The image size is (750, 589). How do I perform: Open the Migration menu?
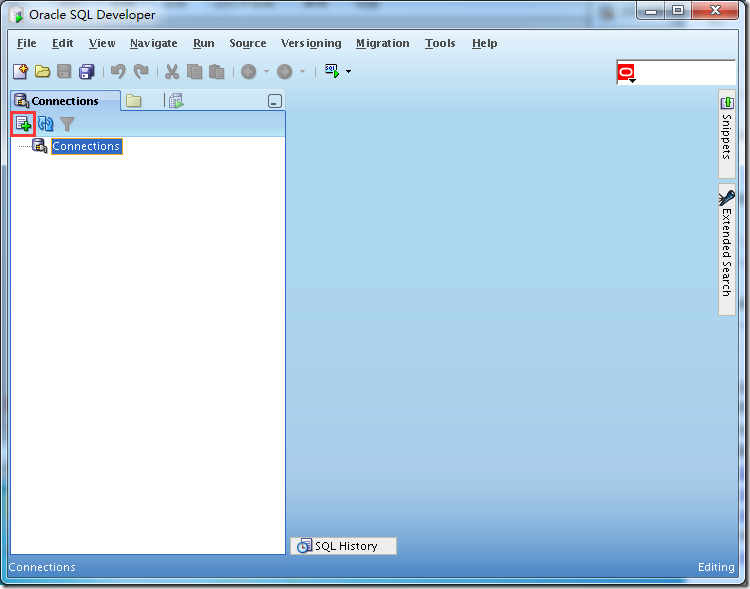coord(383,44)
